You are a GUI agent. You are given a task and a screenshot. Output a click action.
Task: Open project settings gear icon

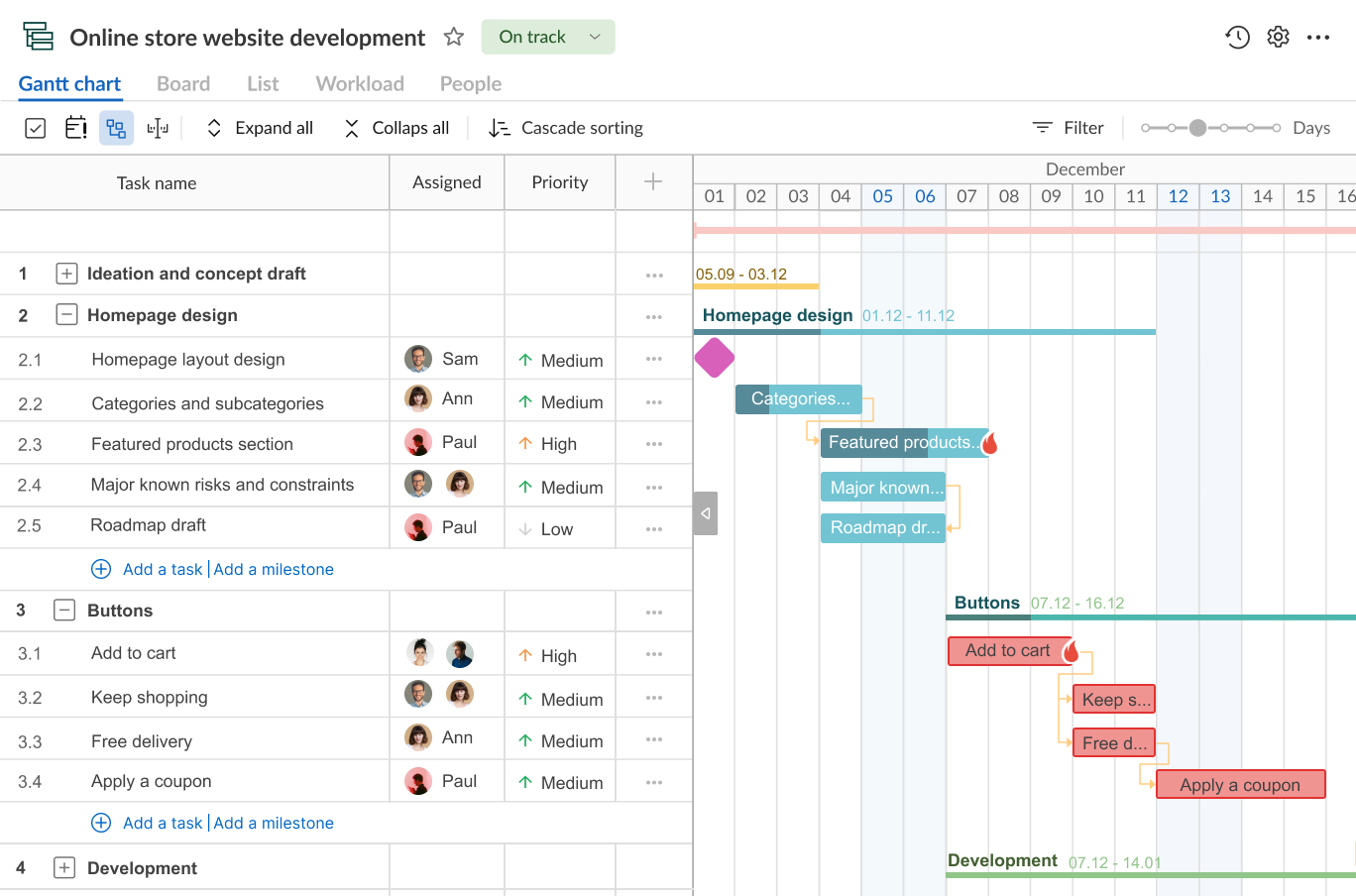pos(1279,38)
